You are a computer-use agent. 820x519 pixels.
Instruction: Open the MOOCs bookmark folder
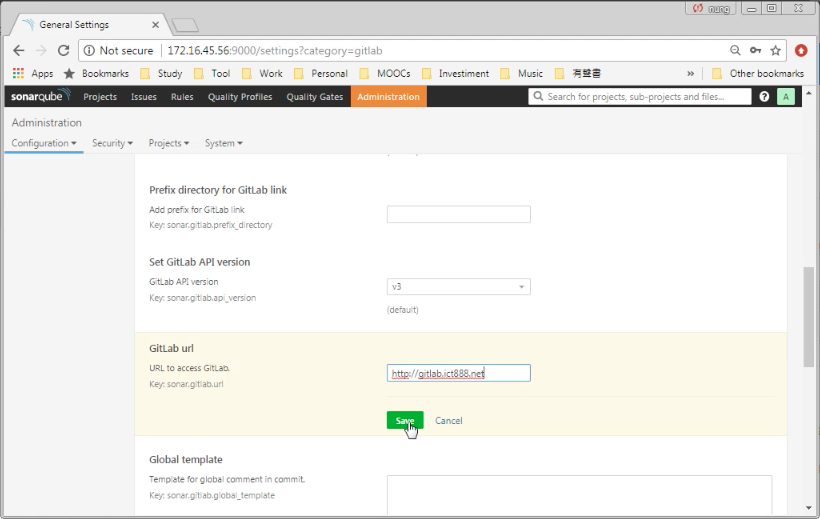point(385,73)
